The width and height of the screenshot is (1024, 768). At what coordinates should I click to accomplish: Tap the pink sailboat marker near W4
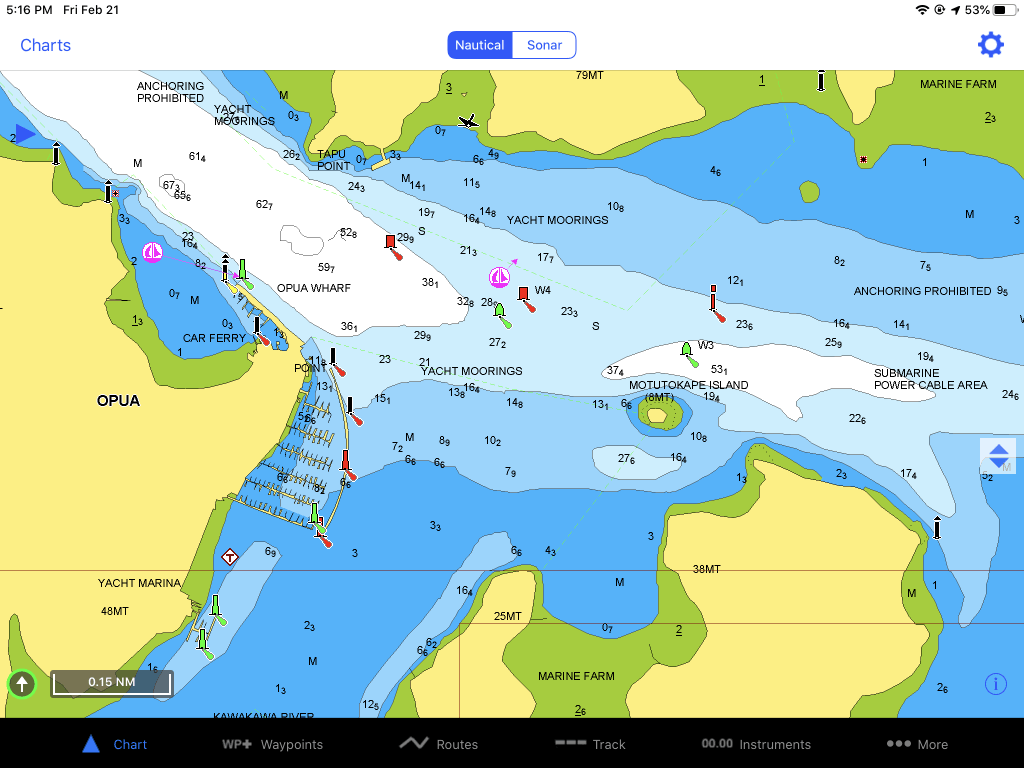pos(500,278)
